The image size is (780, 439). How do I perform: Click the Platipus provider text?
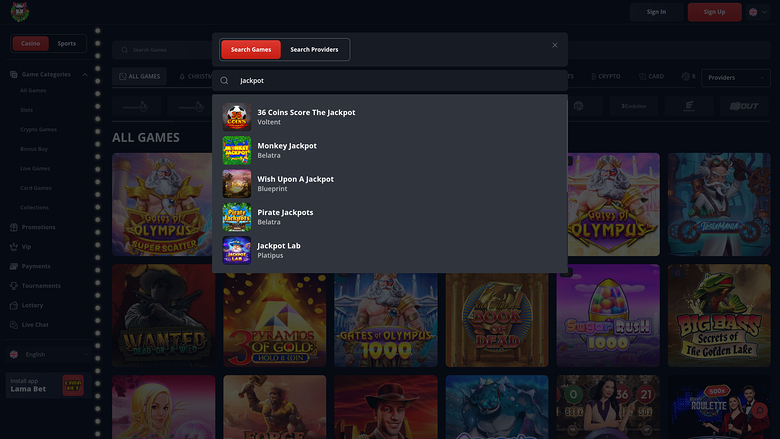point(270,256)
